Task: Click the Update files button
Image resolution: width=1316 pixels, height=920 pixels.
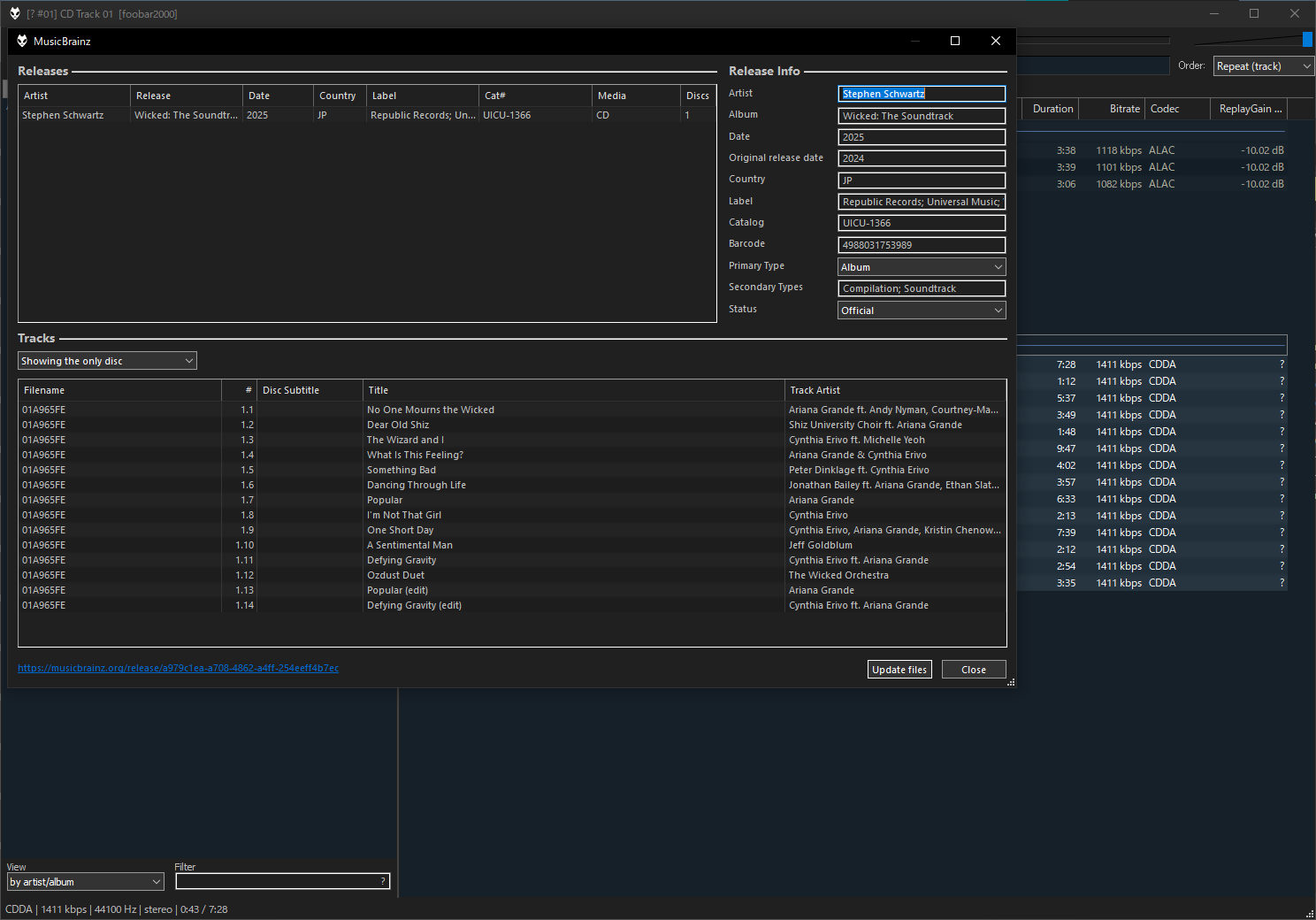Action: (899, 670)
